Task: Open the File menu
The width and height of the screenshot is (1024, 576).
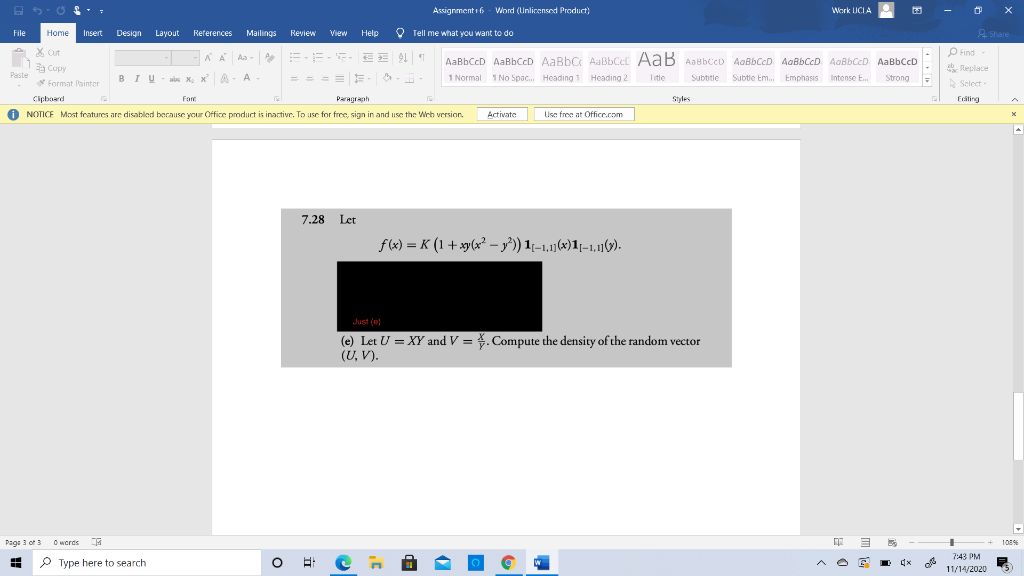Action: click(20, 33)
